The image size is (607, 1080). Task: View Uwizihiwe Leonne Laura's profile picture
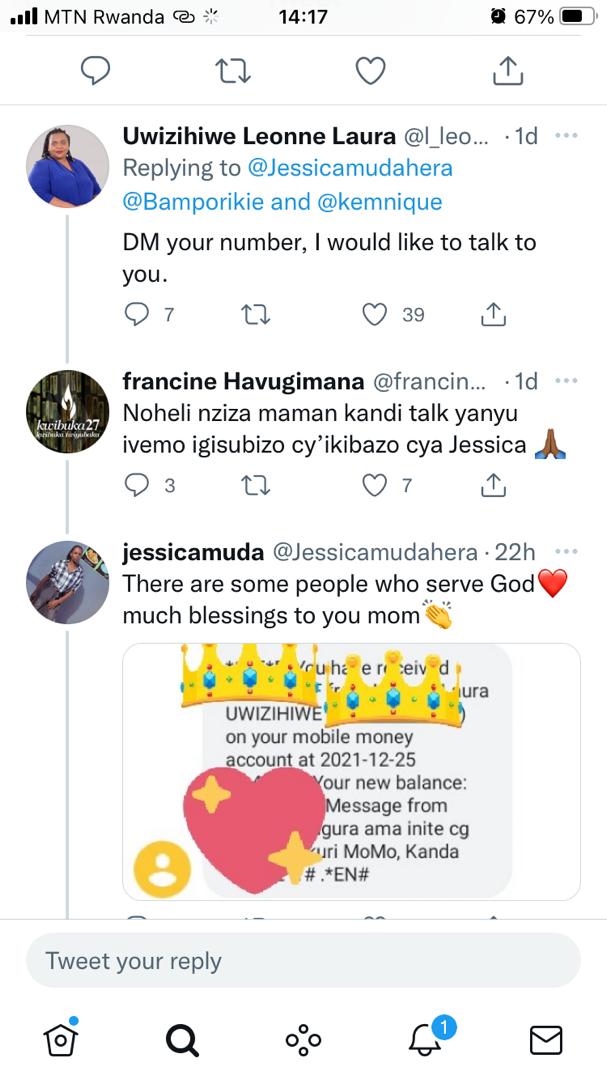coord(67,166)
